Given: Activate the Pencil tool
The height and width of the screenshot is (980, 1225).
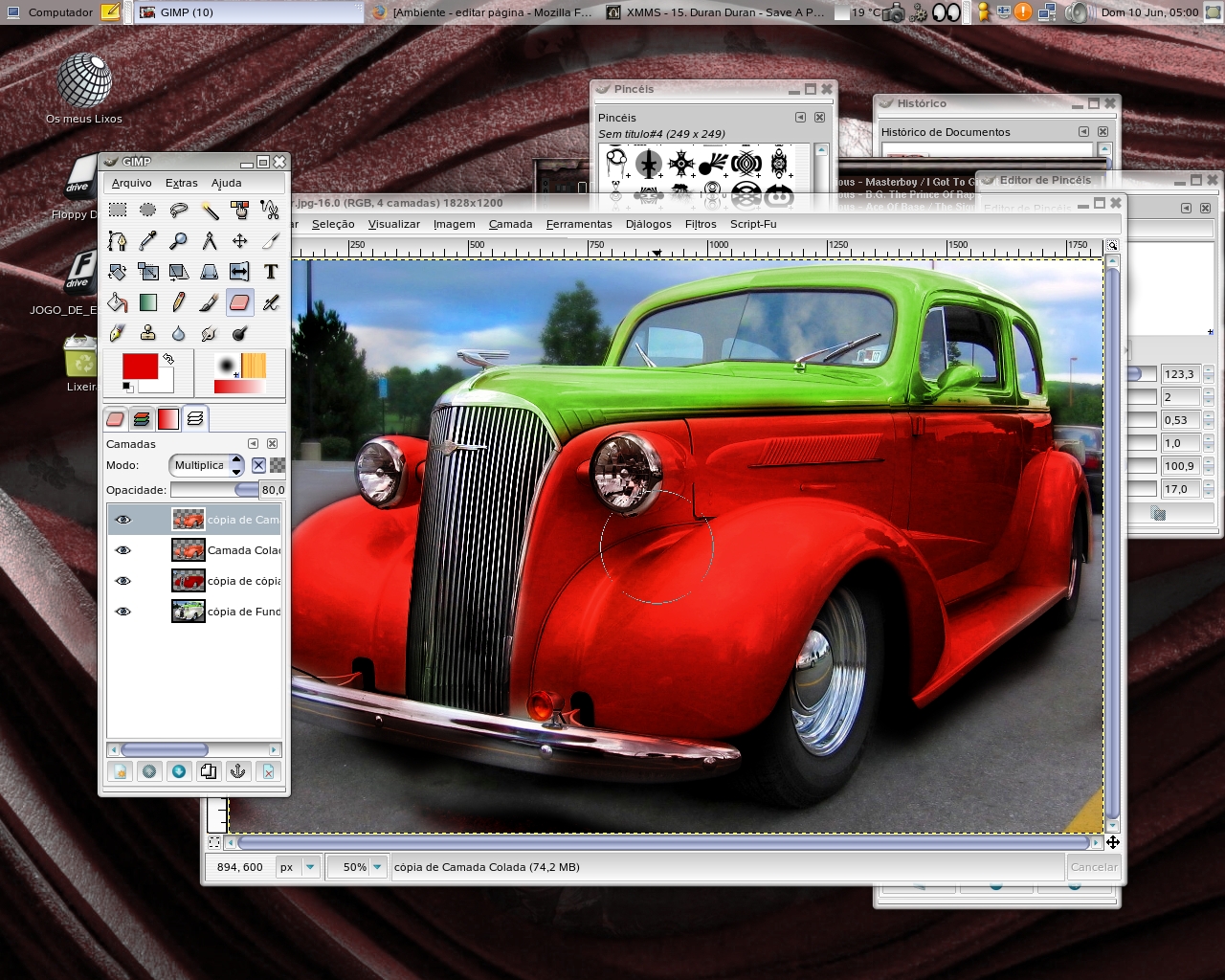Looking at the screenshot, I should (179, 302).
